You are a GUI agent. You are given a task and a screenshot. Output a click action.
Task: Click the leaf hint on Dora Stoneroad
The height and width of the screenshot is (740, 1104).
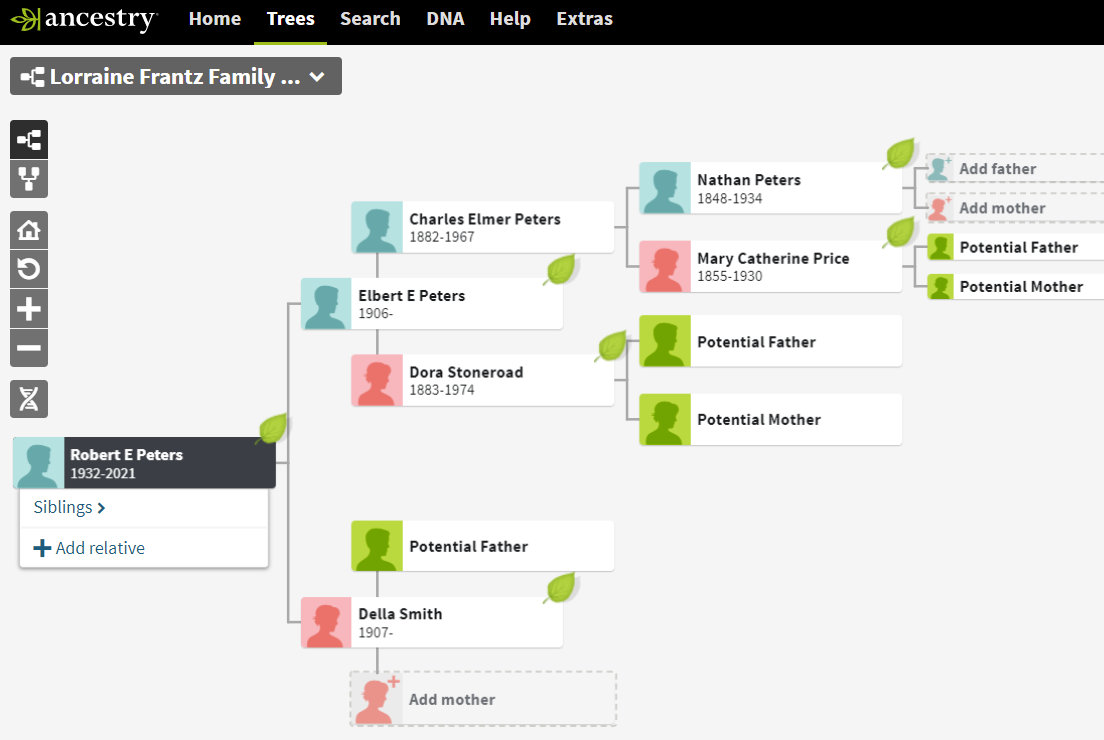tap(612, 346)
